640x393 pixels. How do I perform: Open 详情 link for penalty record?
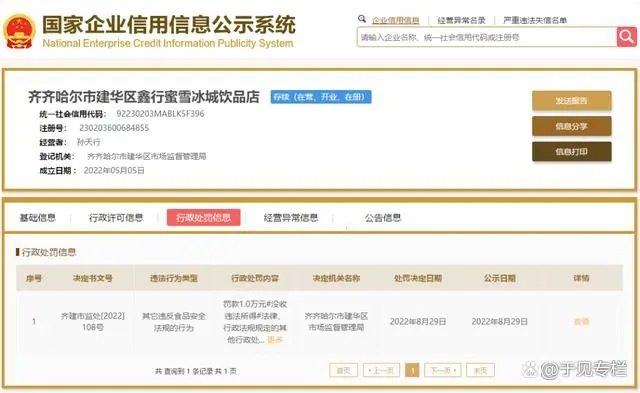point(581,322)
